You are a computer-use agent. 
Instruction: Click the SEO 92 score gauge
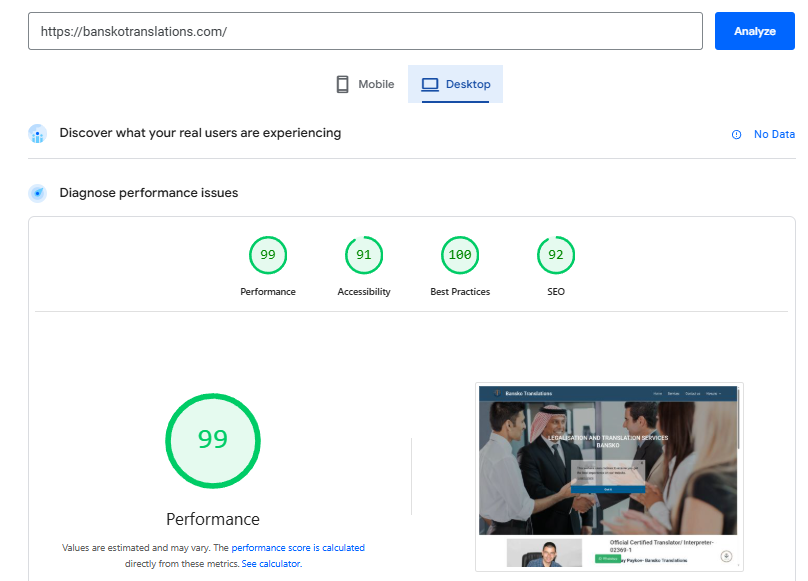tap(556, 255)
